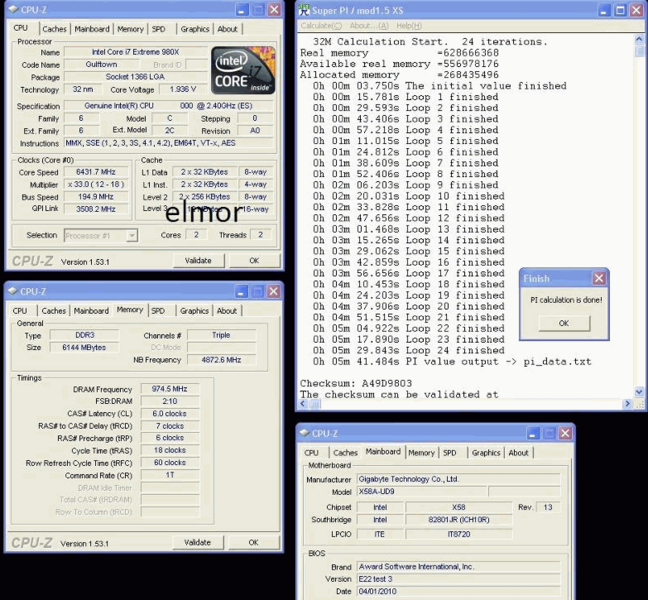648x600 pixels.
Task: Close the CPU-Z Mainboard window
Action: (x=566, y=433)
